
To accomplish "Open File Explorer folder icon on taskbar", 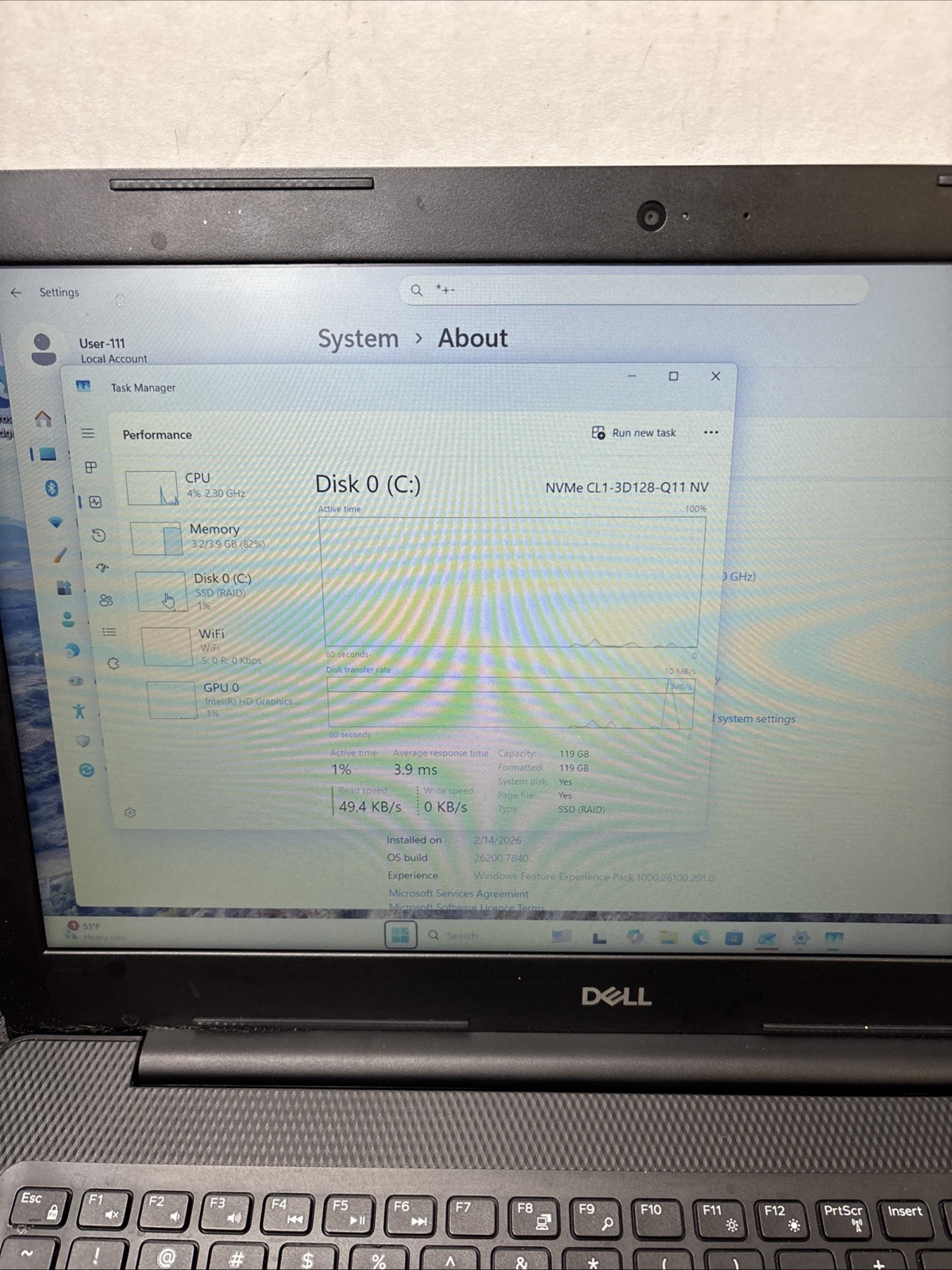I will pos(669,937).
